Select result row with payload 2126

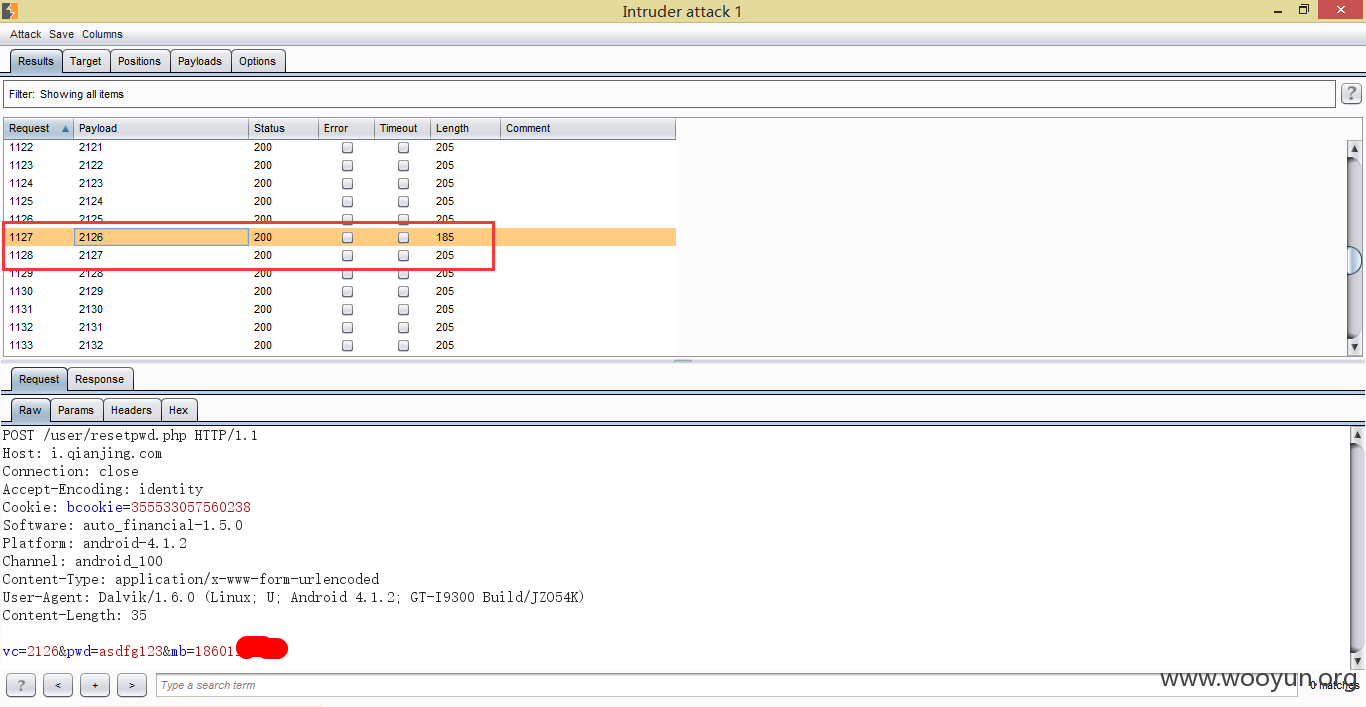339,237
